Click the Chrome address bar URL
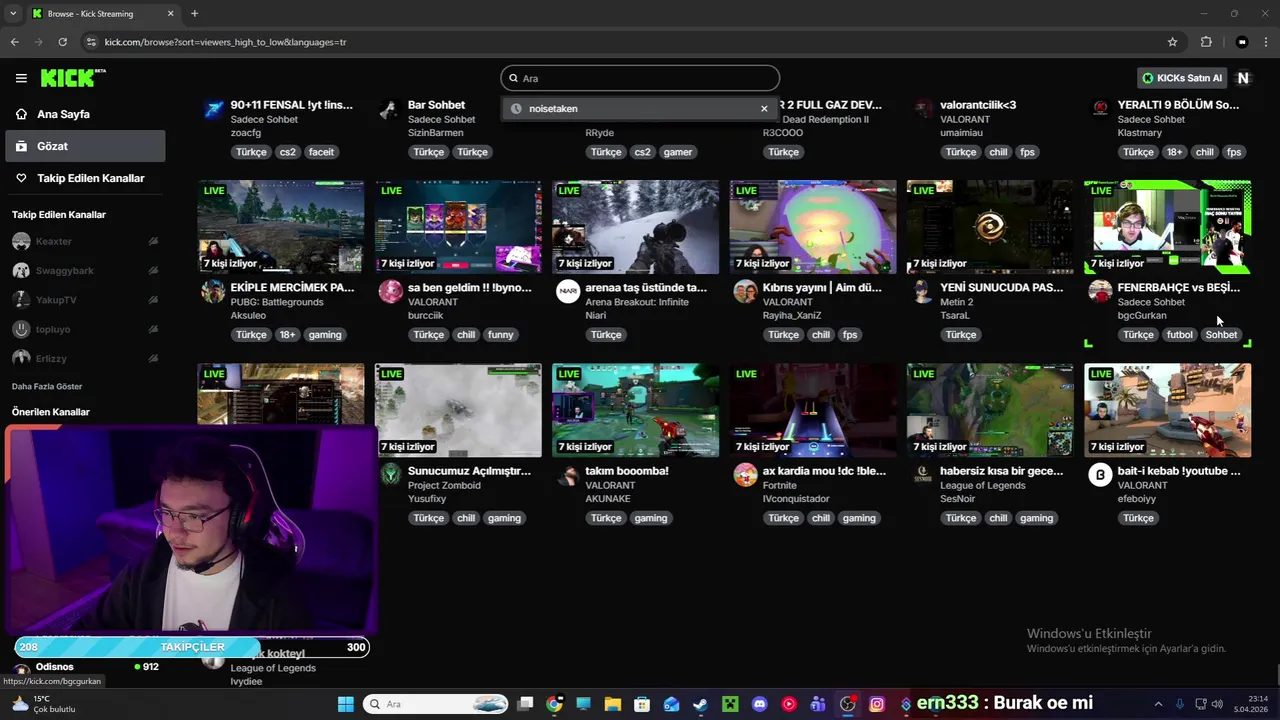Viewport: 1280px width, 720px height. (225, 42)
